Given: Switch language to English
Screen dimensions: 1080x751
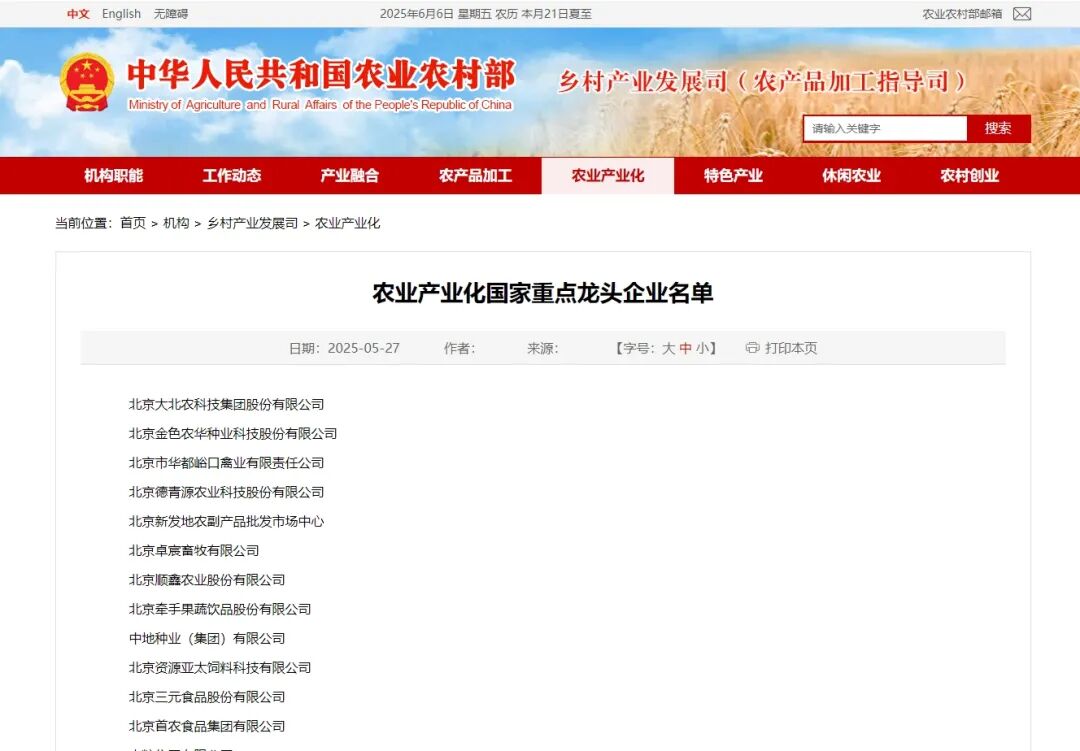Looking at the screenshot, I should point(121,14).
